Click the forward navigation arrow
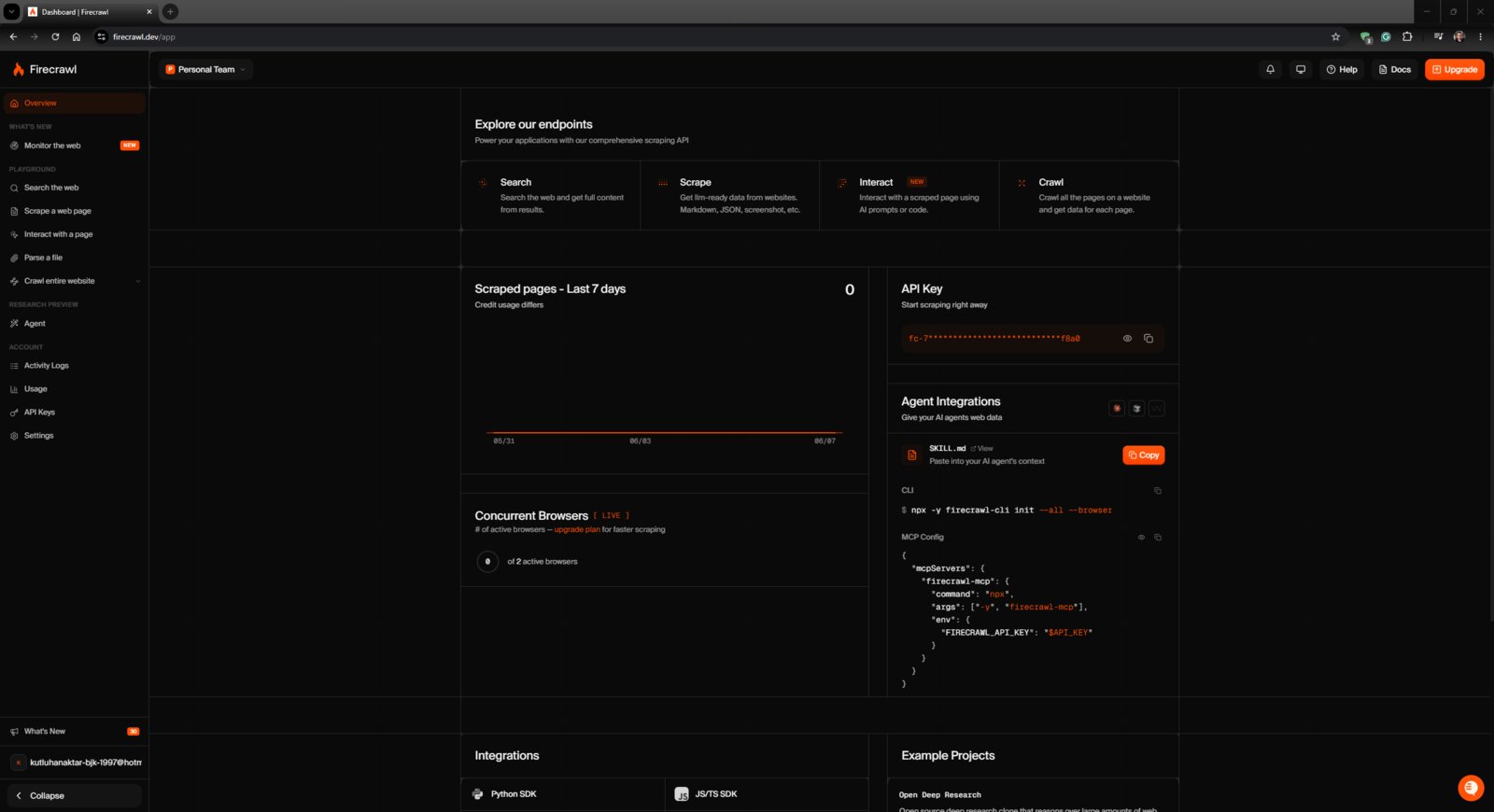The height and width of the screenshot is (812, 1494). point(34,37)
